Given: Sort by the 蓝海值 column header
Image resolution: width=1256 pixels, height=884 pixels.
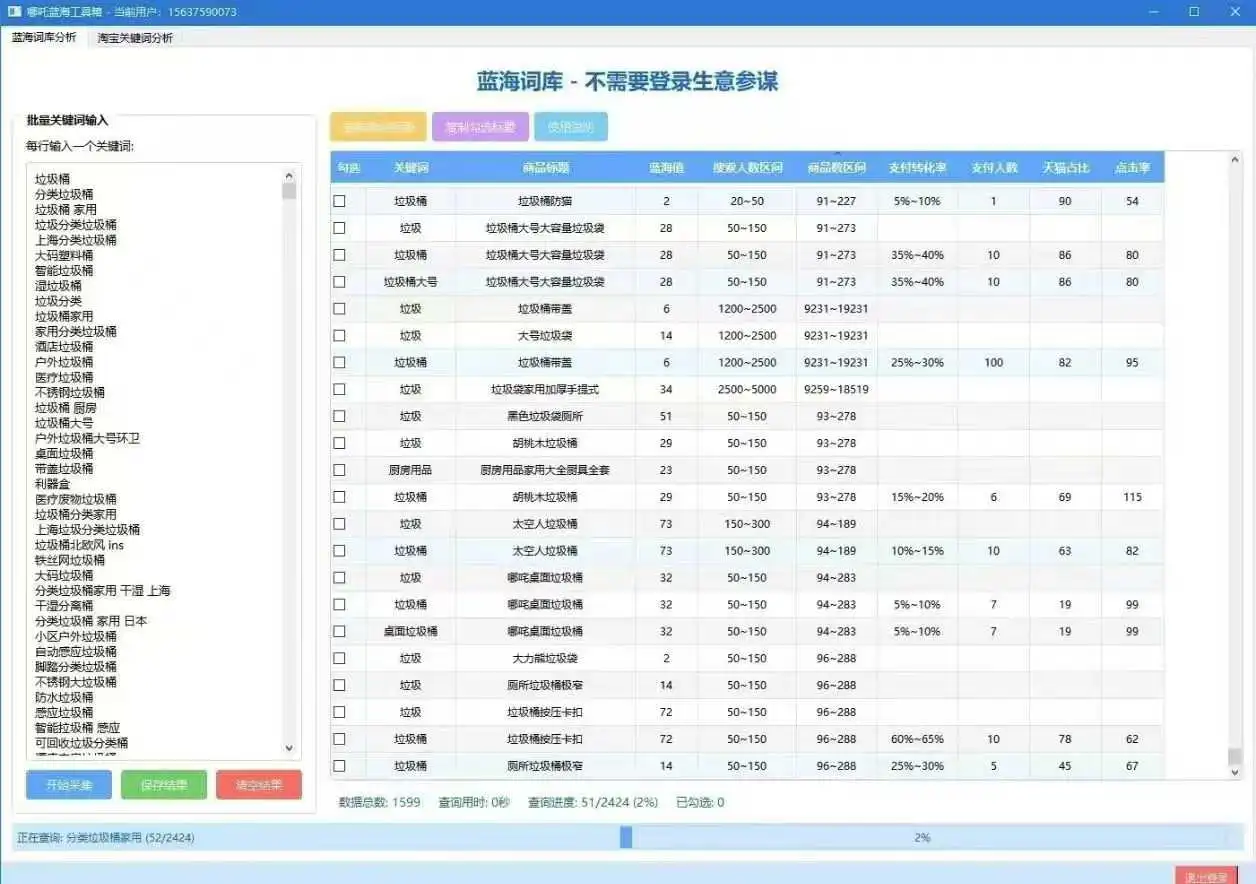Looking at the screenshot, I should pos(666,167).
